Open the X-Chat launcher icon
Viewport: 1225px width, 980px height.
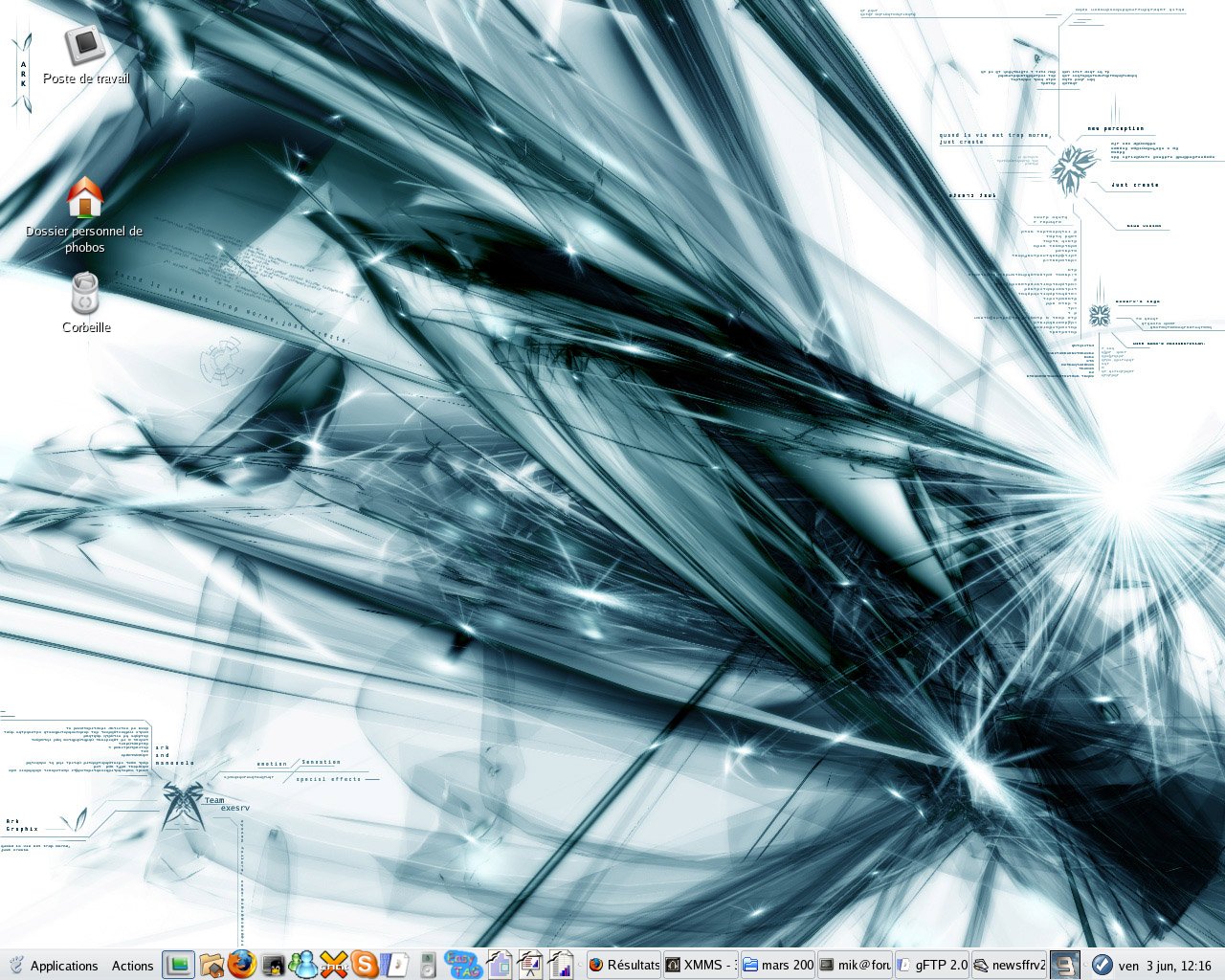[334, 965]
